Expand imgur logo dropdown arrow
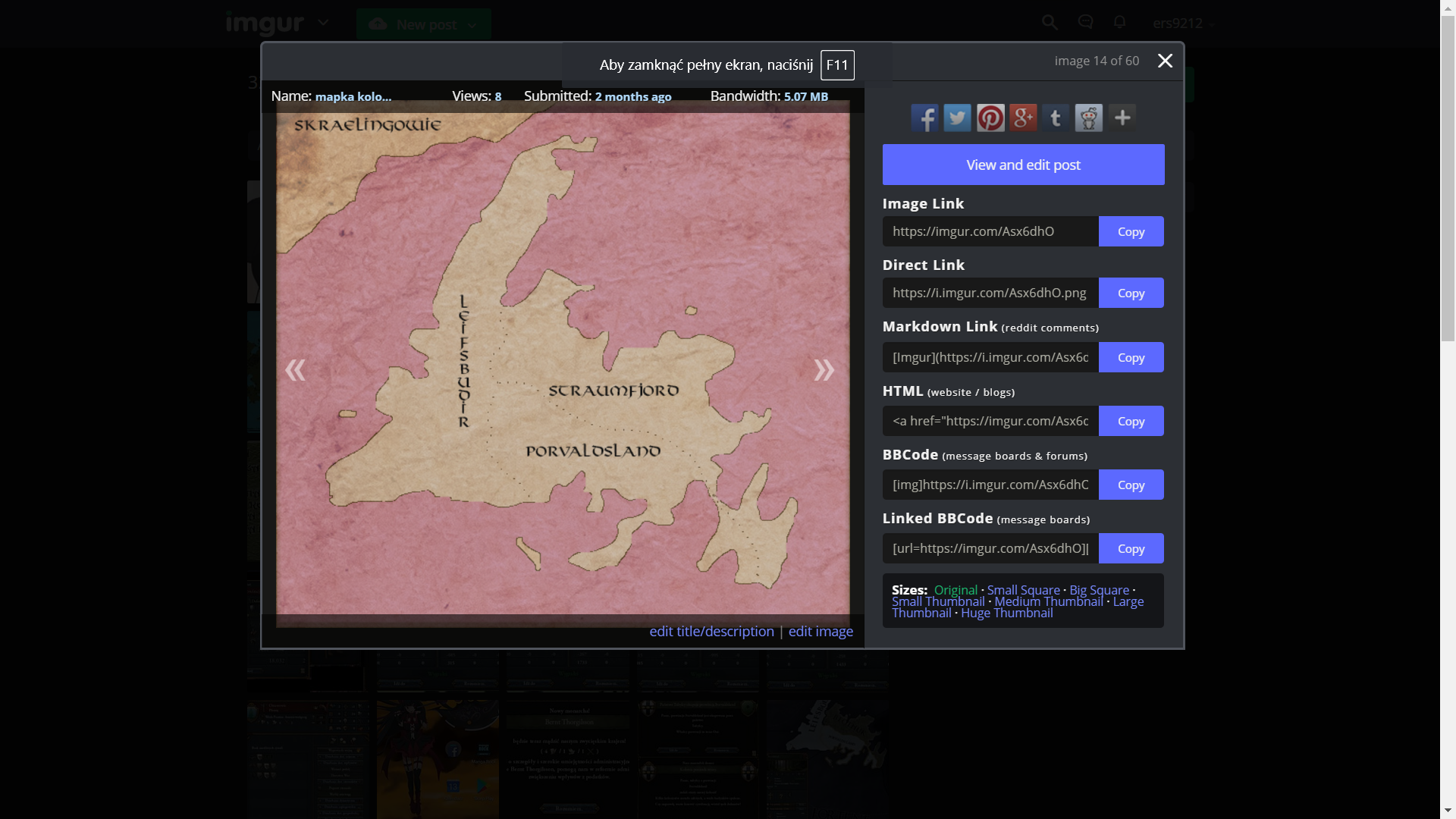The width and height of the screenshot is (1456, 819). (x=324, y=23)
